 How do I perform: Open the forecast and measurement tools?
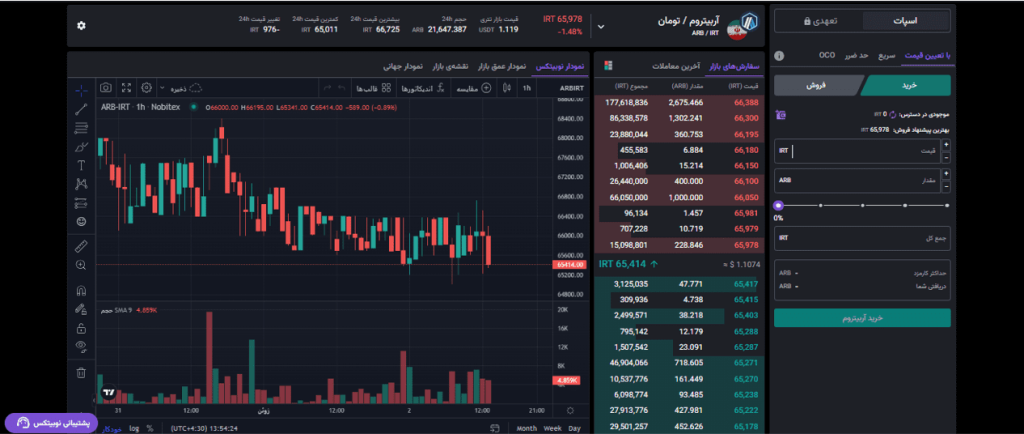(81, 203)
